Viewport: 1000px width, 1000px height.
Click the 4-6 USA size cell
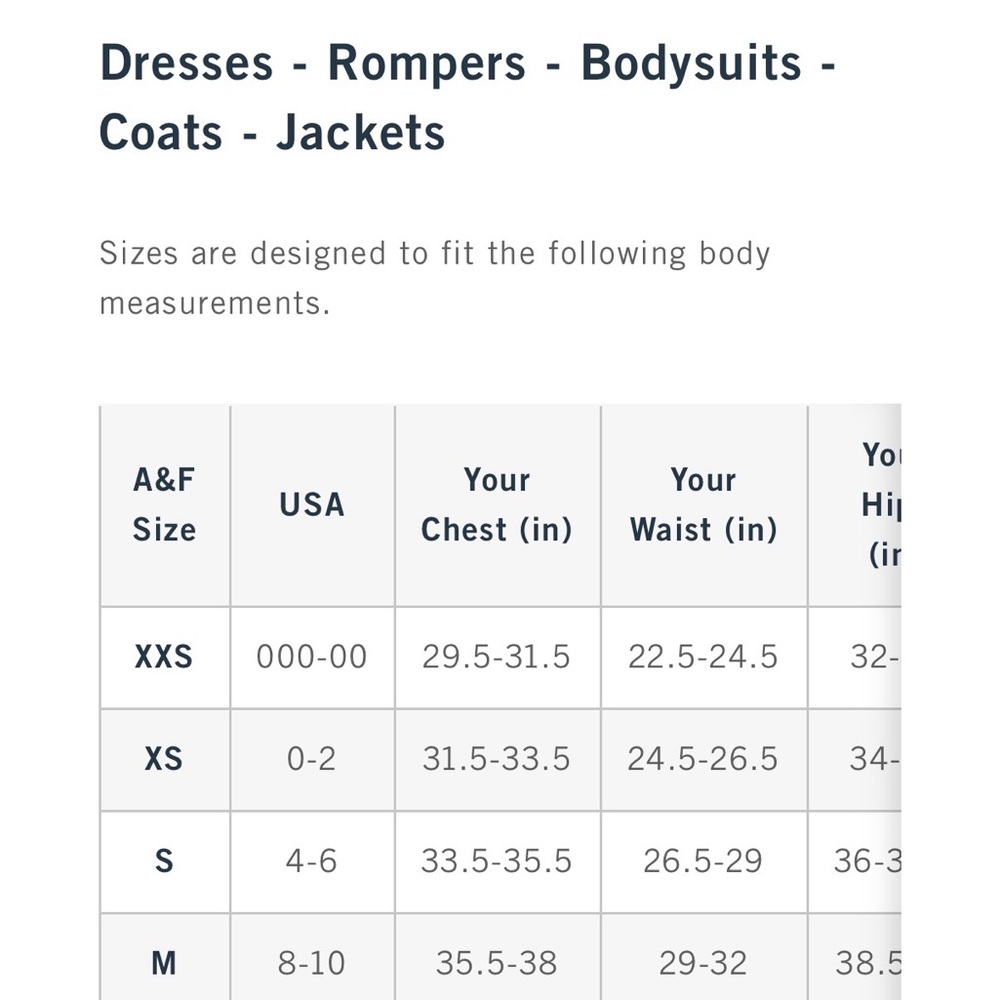point(312,861)
